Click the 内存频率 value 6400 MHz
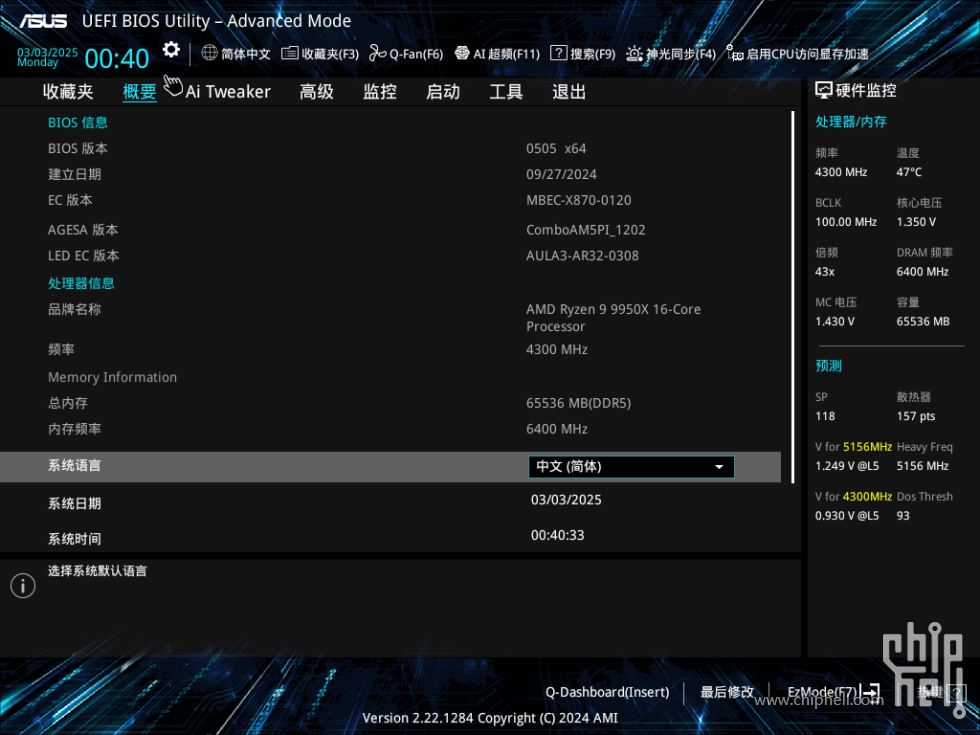This screenshot has height=735, width=980. point(557,429)
